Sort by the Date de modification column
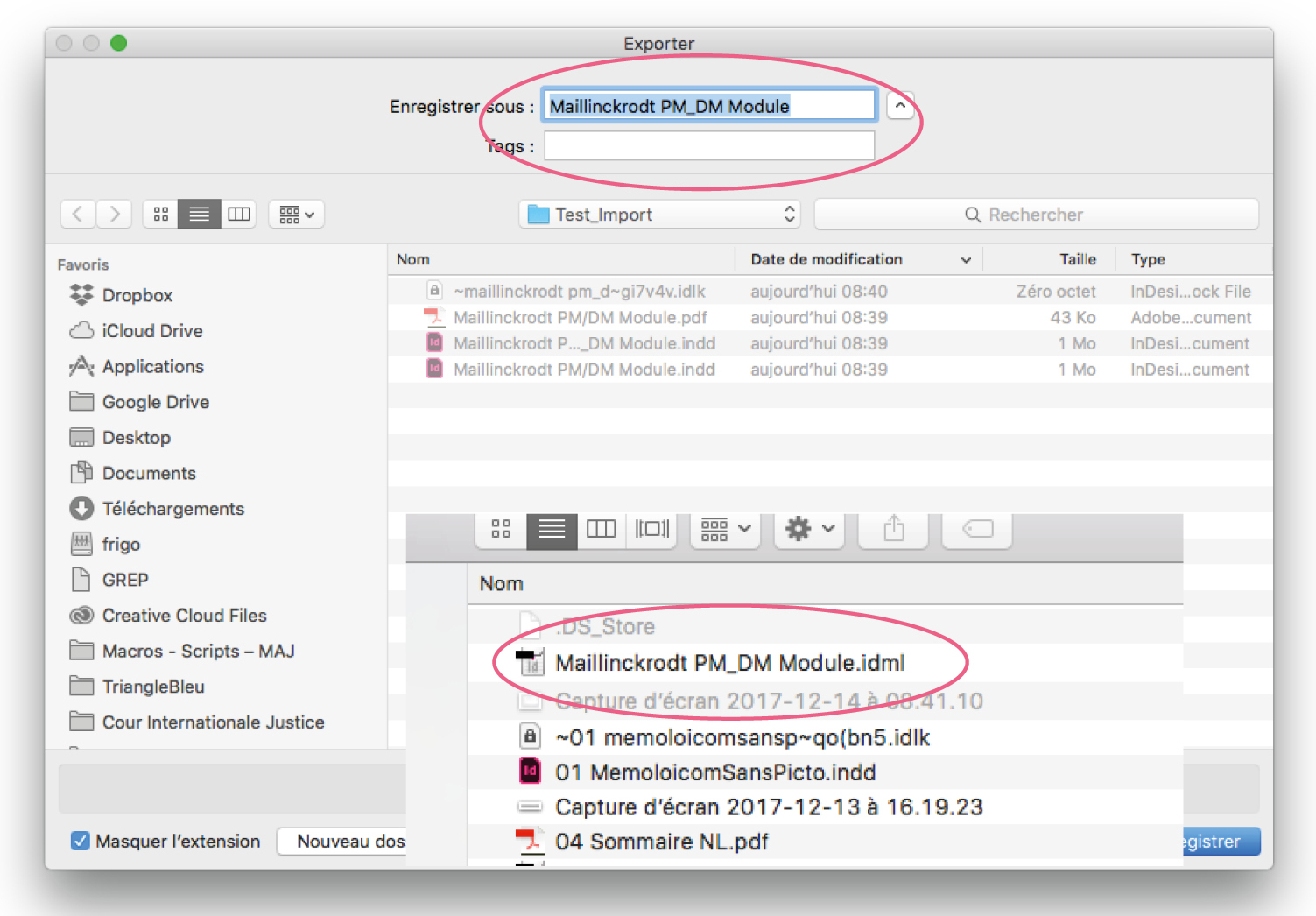The width and height of the screenshot is (1316, 916). [859, 259]
